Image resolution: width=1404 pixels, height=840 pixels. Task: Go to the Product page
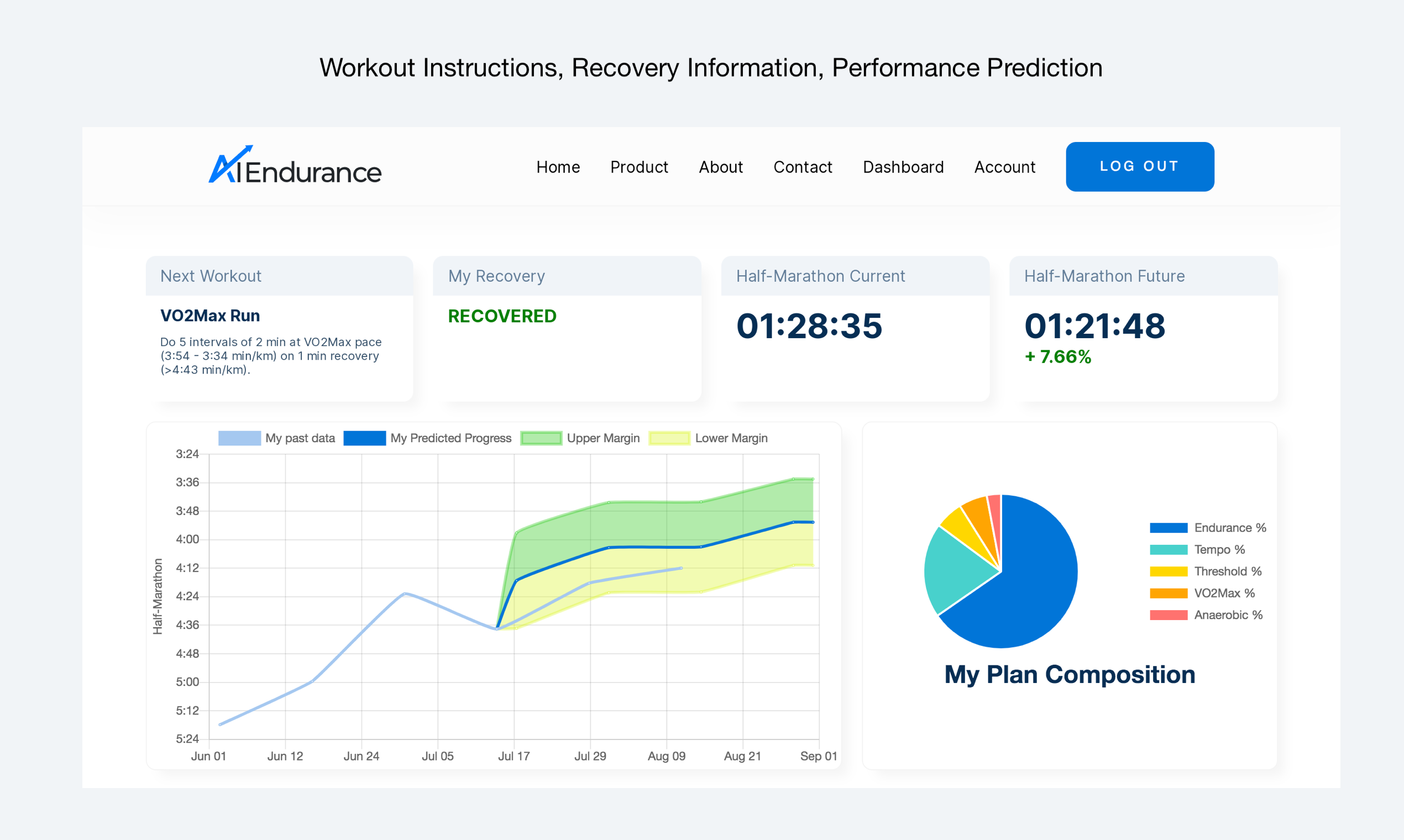638,167
